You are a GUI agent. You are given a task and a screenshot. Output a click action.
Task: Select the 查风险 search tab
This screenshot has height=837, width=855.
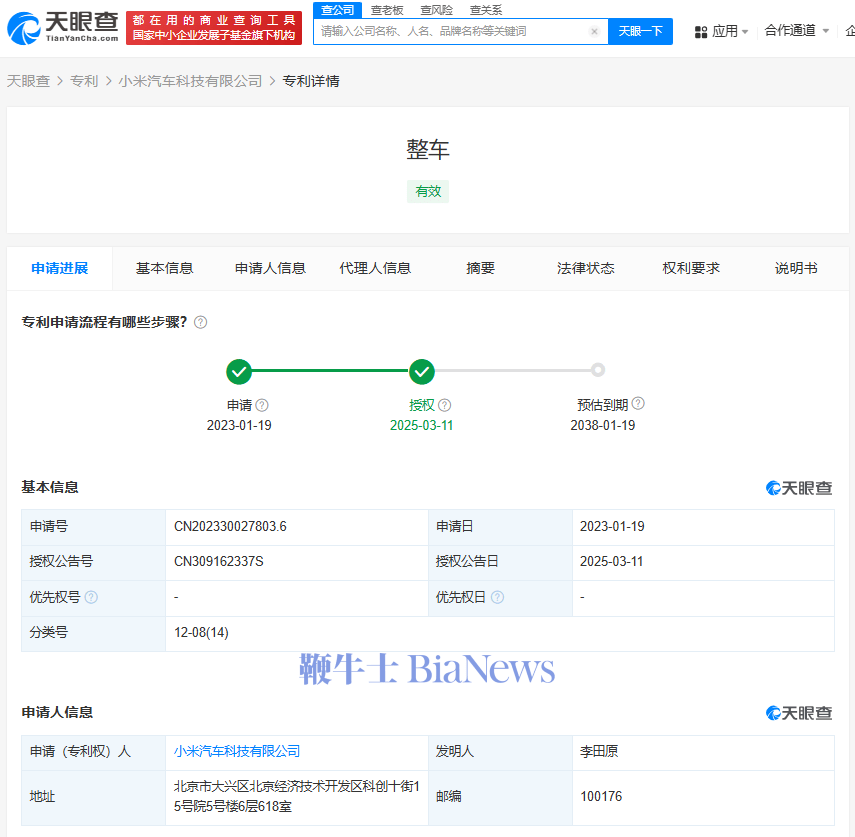pyautogui.click(x=437, y=10)
